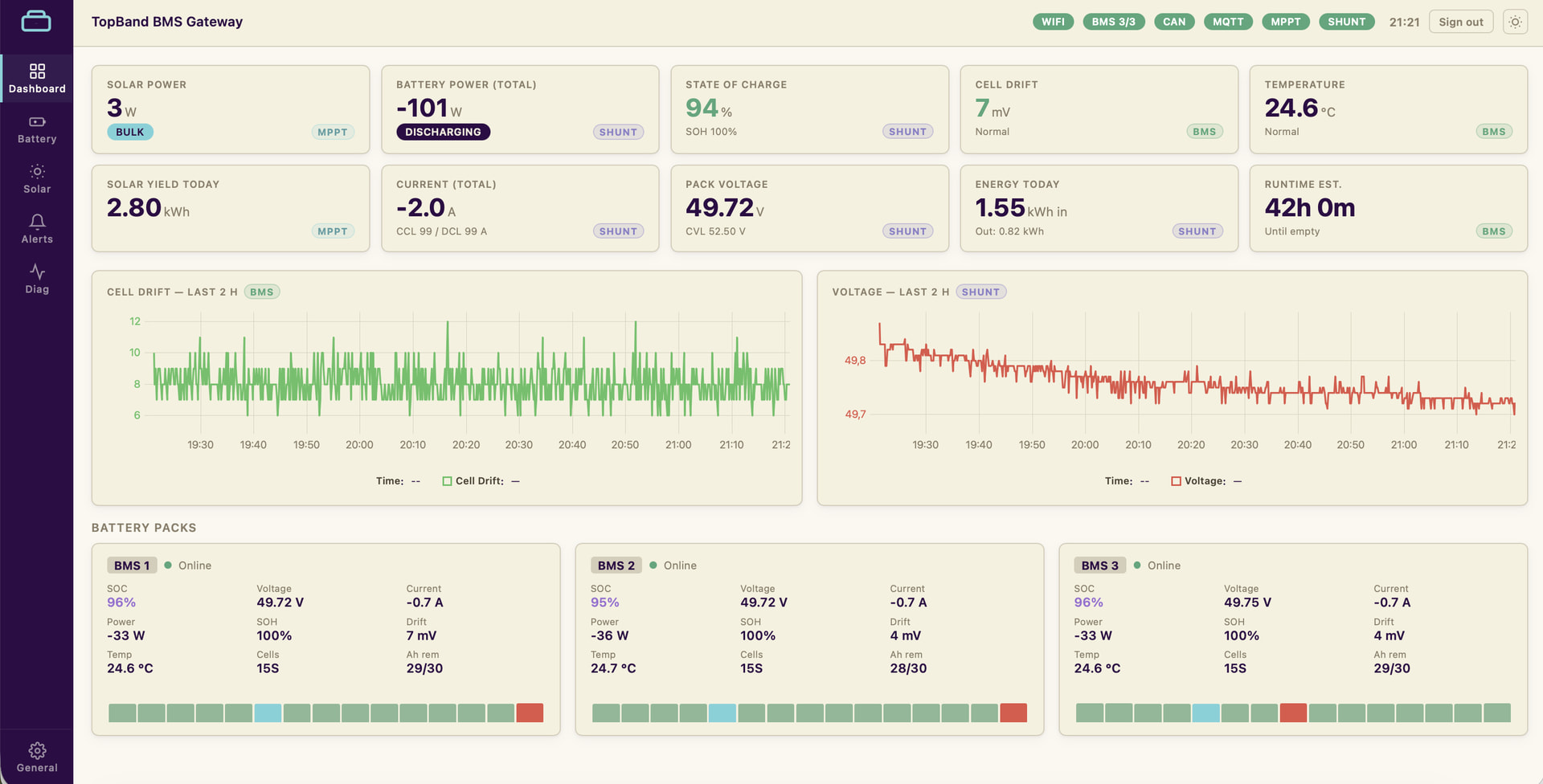Toggle light/dark theme sun icon
The width and height of the screenshot is (1543, 784).
[x=1515, y=22]
